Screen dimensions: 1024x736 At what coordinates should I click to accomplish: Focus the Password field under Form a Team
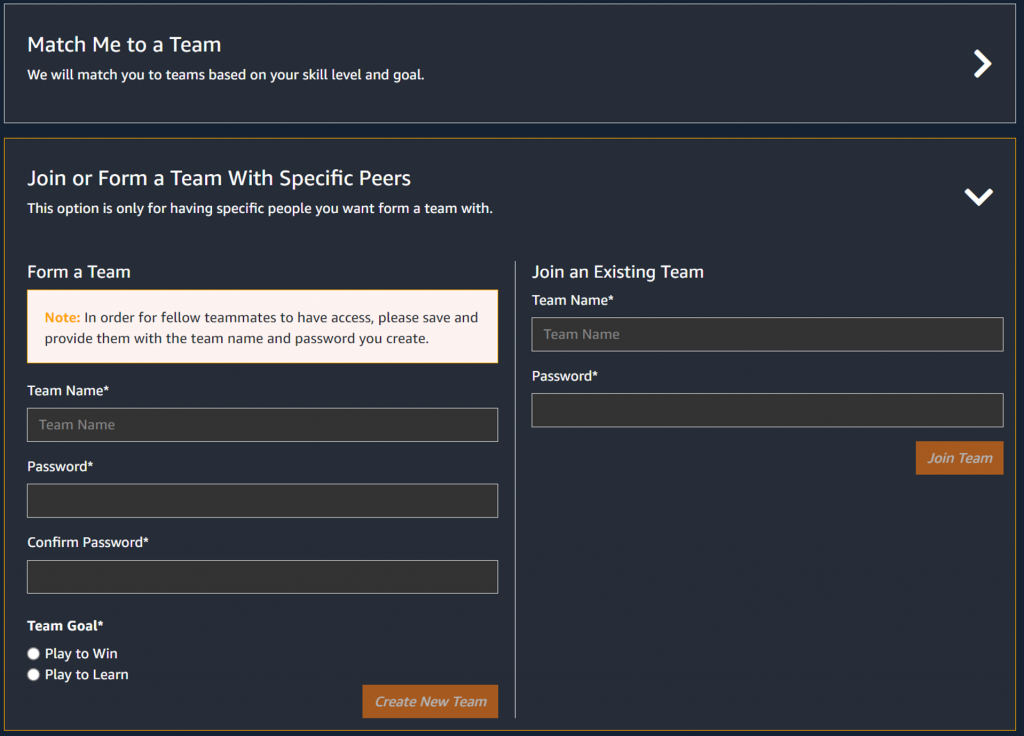click(x=263, y=500)
